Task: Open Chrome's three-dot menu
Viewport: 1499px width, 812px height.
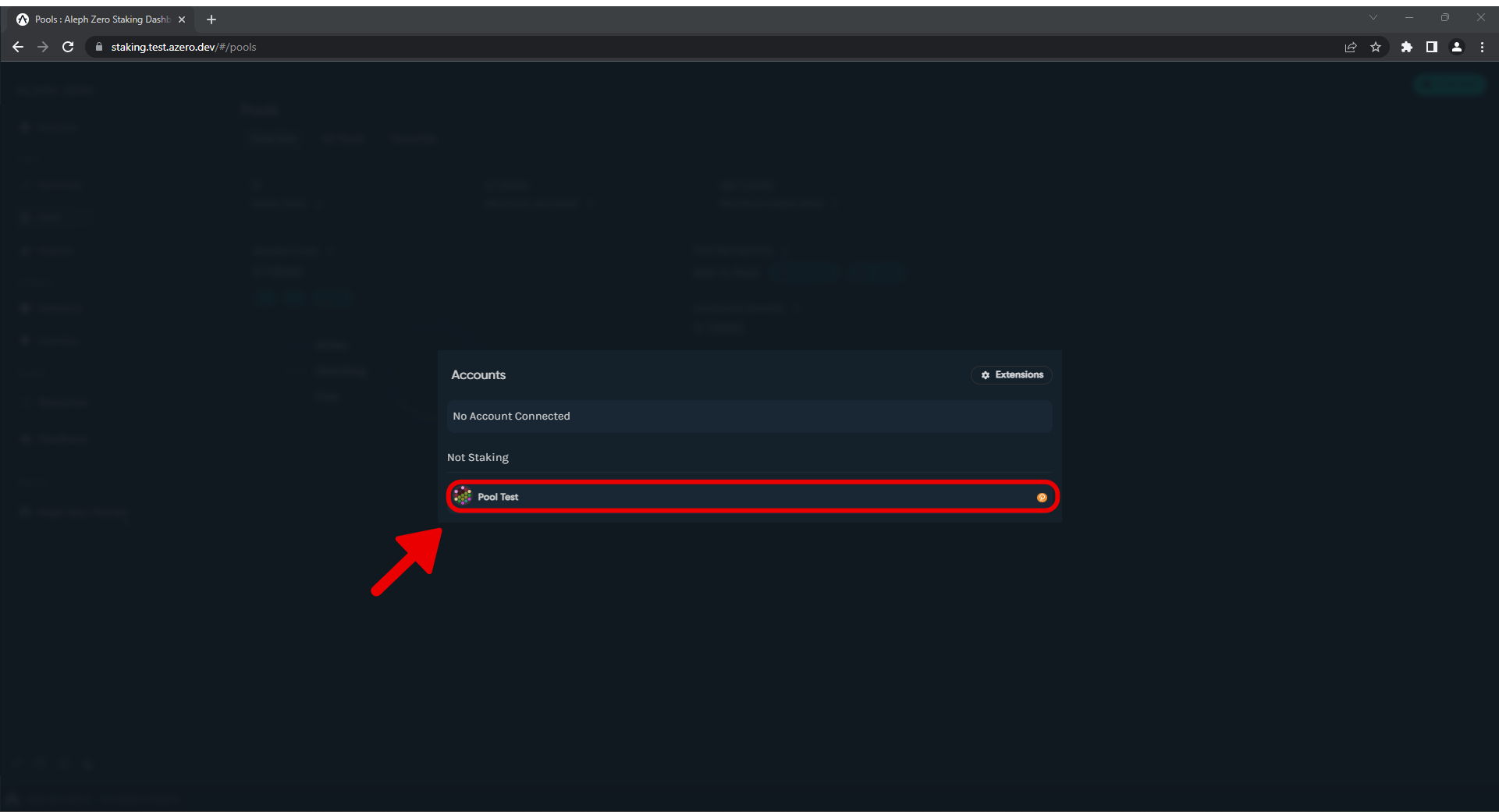Action: point(1482,47)
